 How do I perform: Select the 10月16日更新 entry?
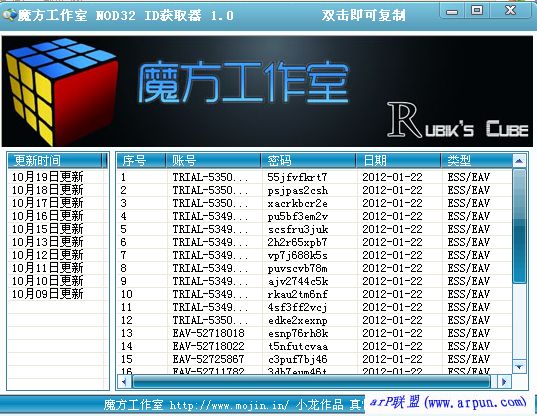48,216
